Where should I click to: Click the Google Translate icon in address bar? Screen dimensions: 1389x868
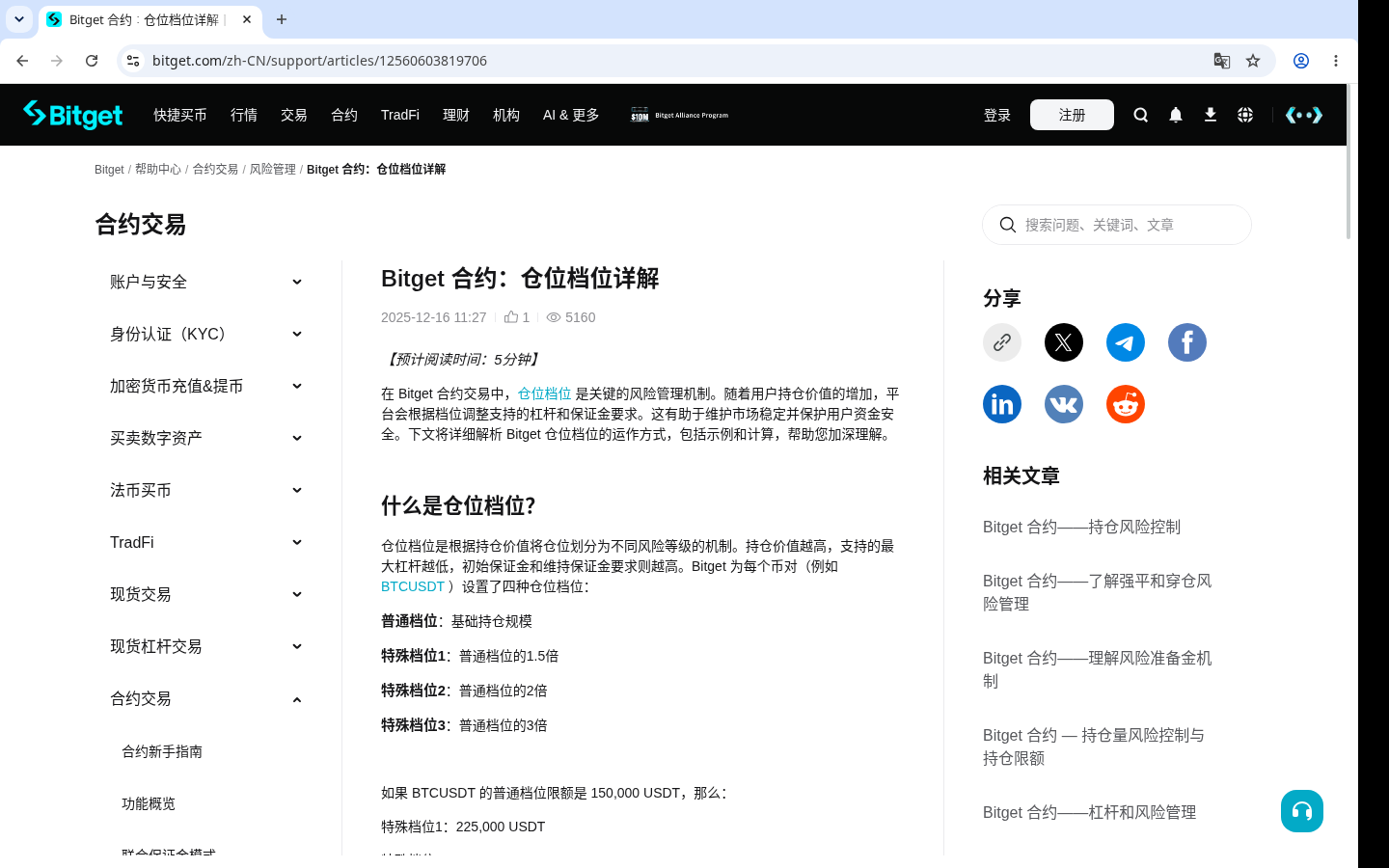point(1222,61)
